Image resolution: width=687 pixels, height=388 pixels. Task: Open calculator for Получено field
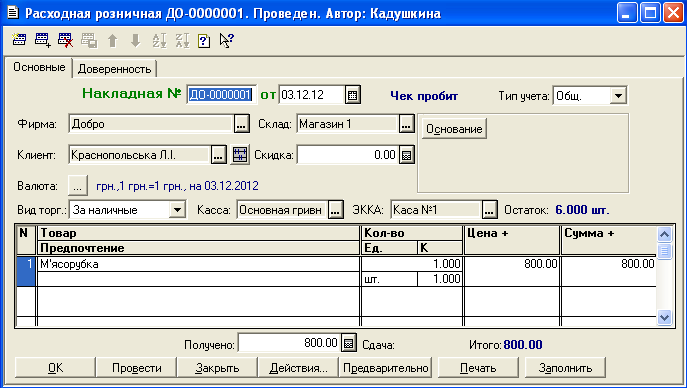coord(349,343)
